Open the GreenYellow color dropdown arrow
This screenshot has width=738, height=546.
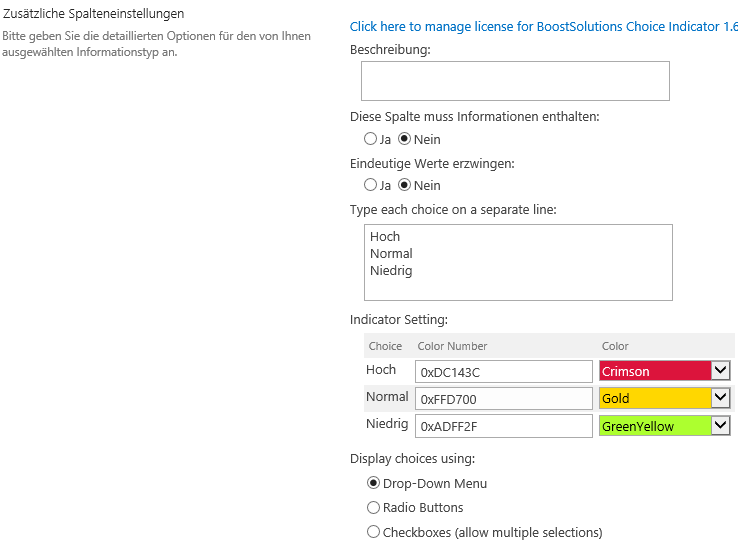pos(721,426)
